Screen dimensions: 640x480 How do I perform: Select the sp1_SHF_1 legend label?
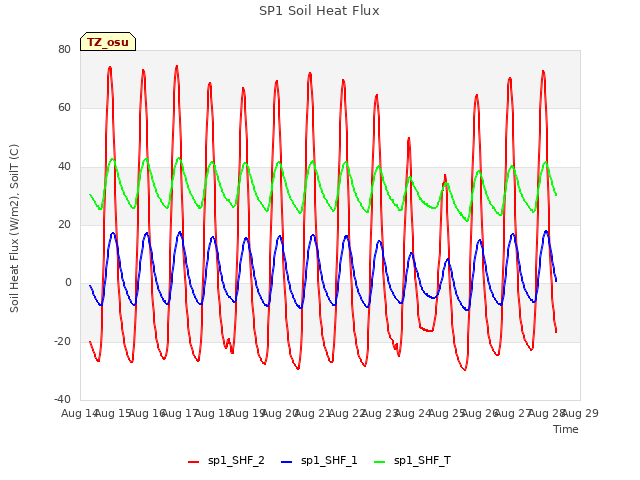point(329,461)
